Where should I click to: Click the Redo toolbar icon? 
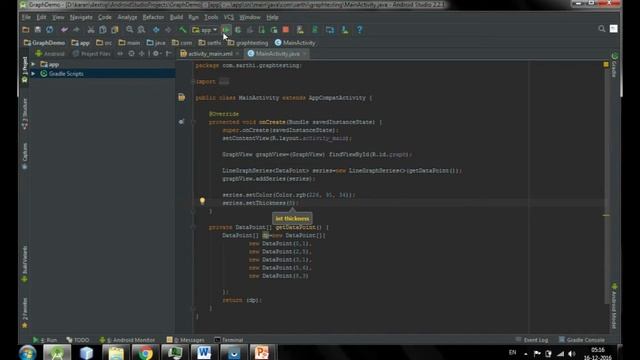[x=76, y=30]
